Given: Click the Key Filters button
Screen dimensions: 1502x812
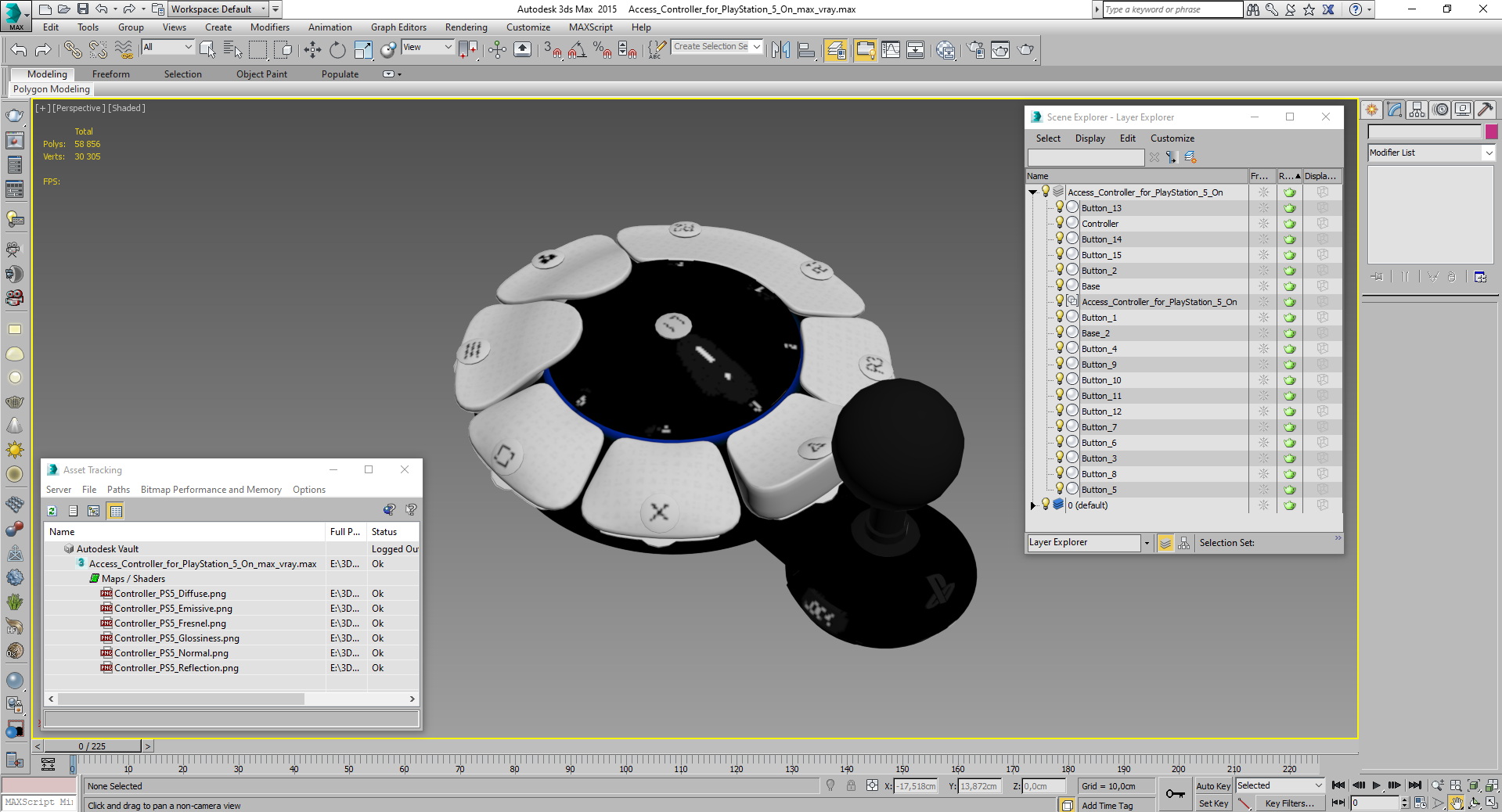Looking at the screenshot, I should pos(1289,803).
